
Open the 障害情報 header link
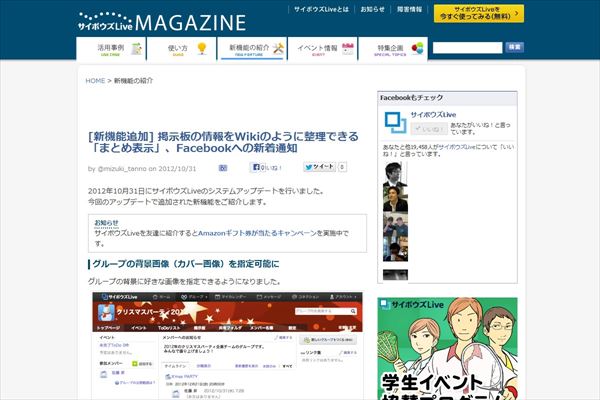(409, 9)
